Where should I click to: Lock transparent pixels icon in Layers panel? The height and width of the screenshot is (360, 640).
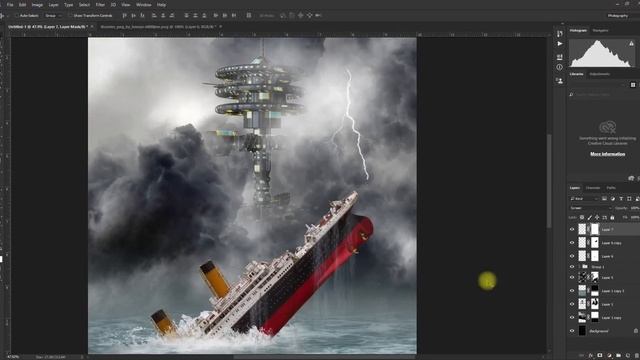tap(582, 218)
